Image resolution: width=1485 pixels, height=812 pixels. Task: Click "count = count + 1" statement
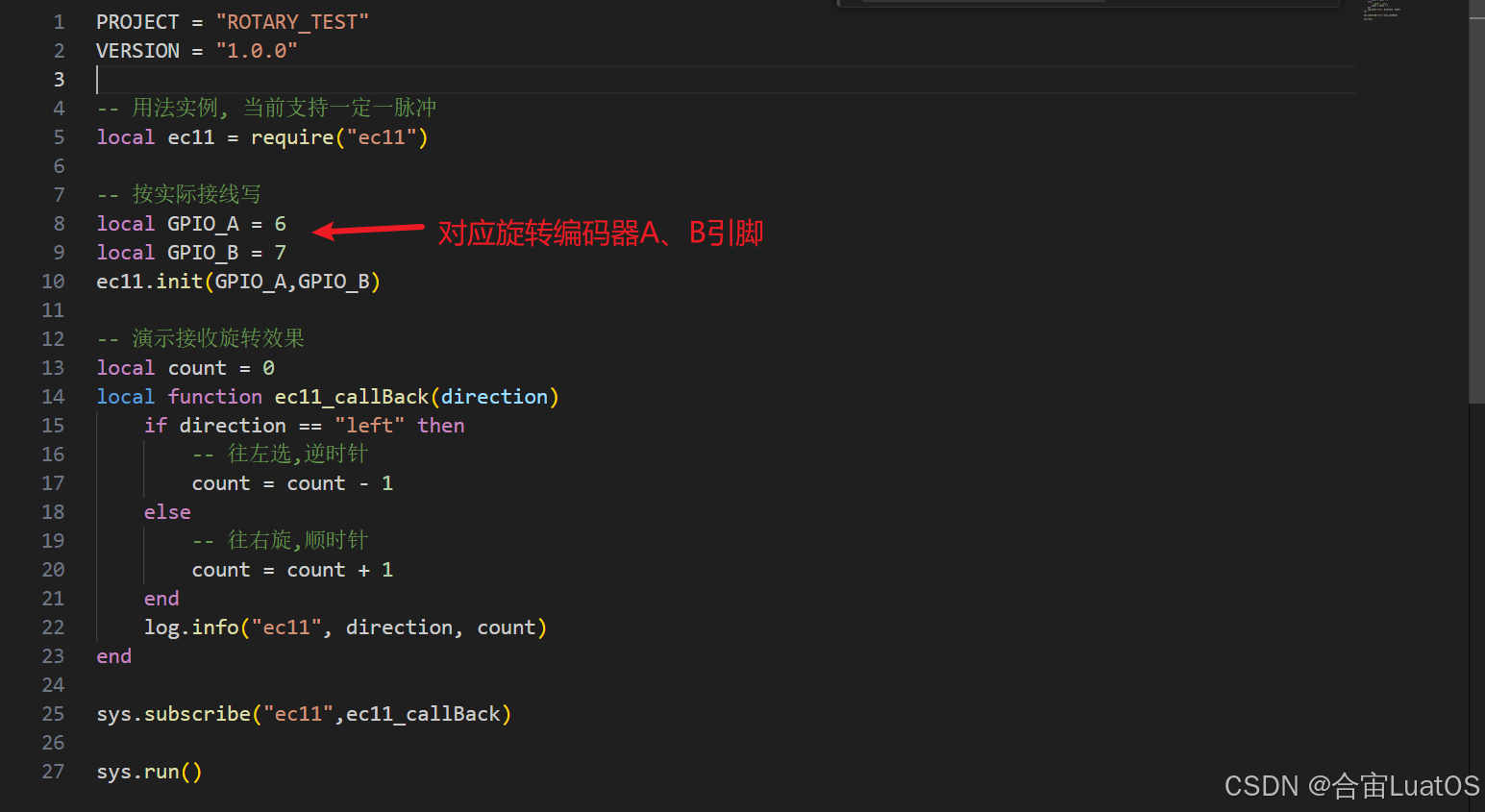(292, 570)
